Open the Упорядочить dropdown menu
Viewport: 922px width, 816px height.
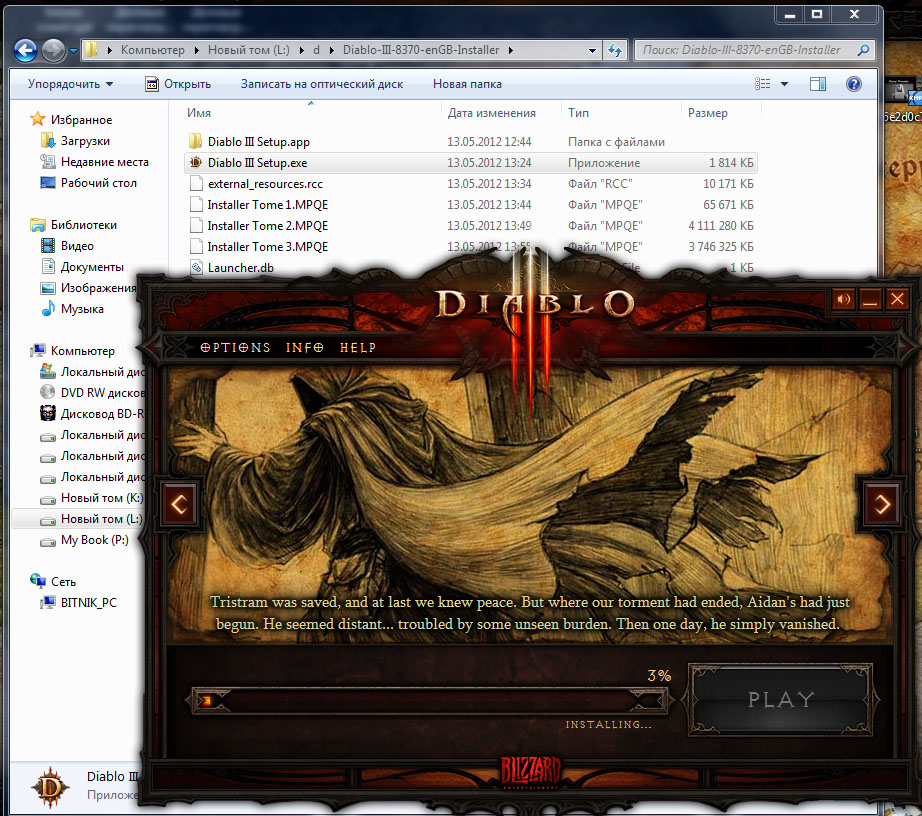tap(70, 84)
